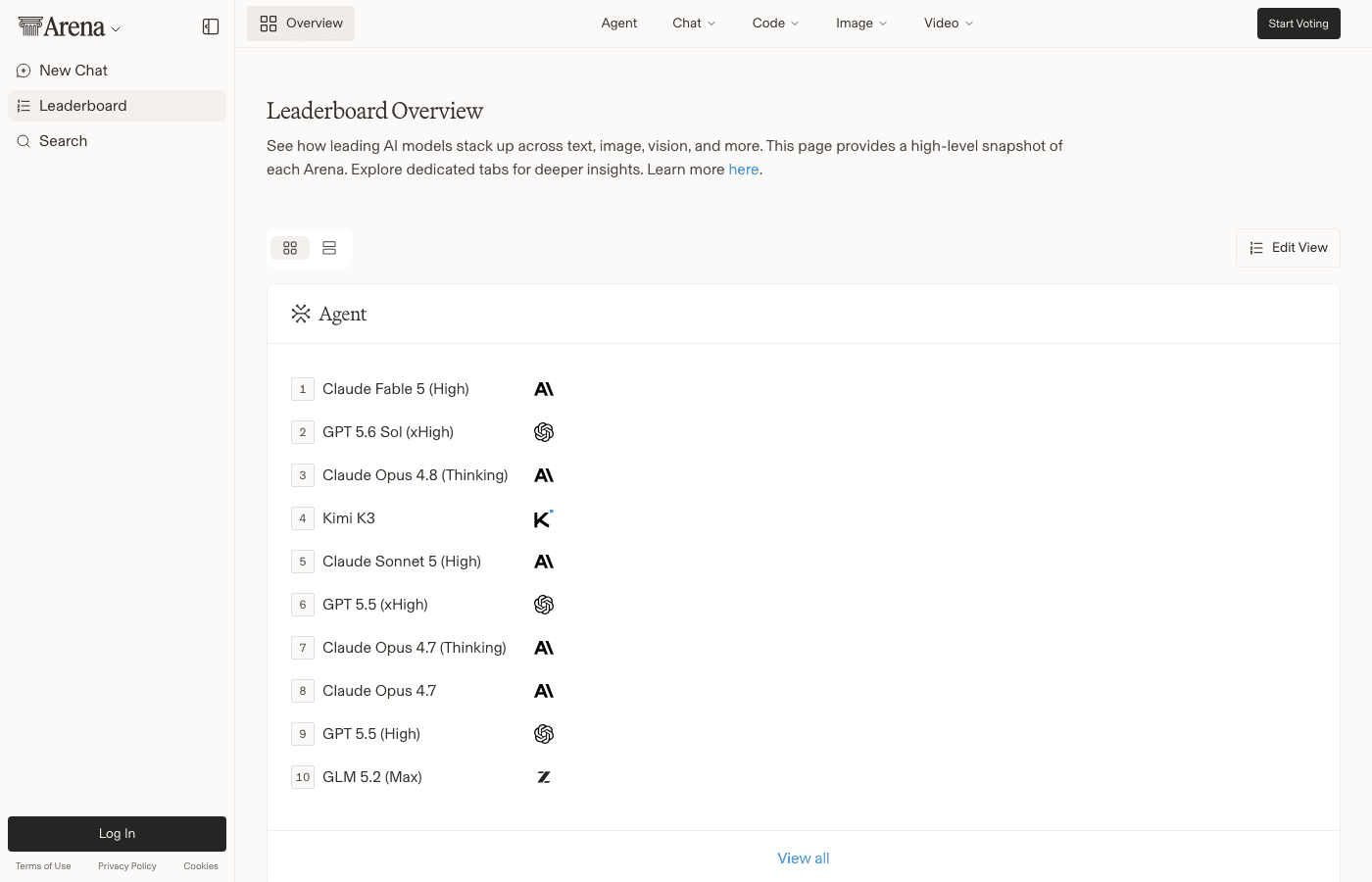The image size is (1372, 882).
Task: Click the Arena logo
Action: tap(62, 27)
